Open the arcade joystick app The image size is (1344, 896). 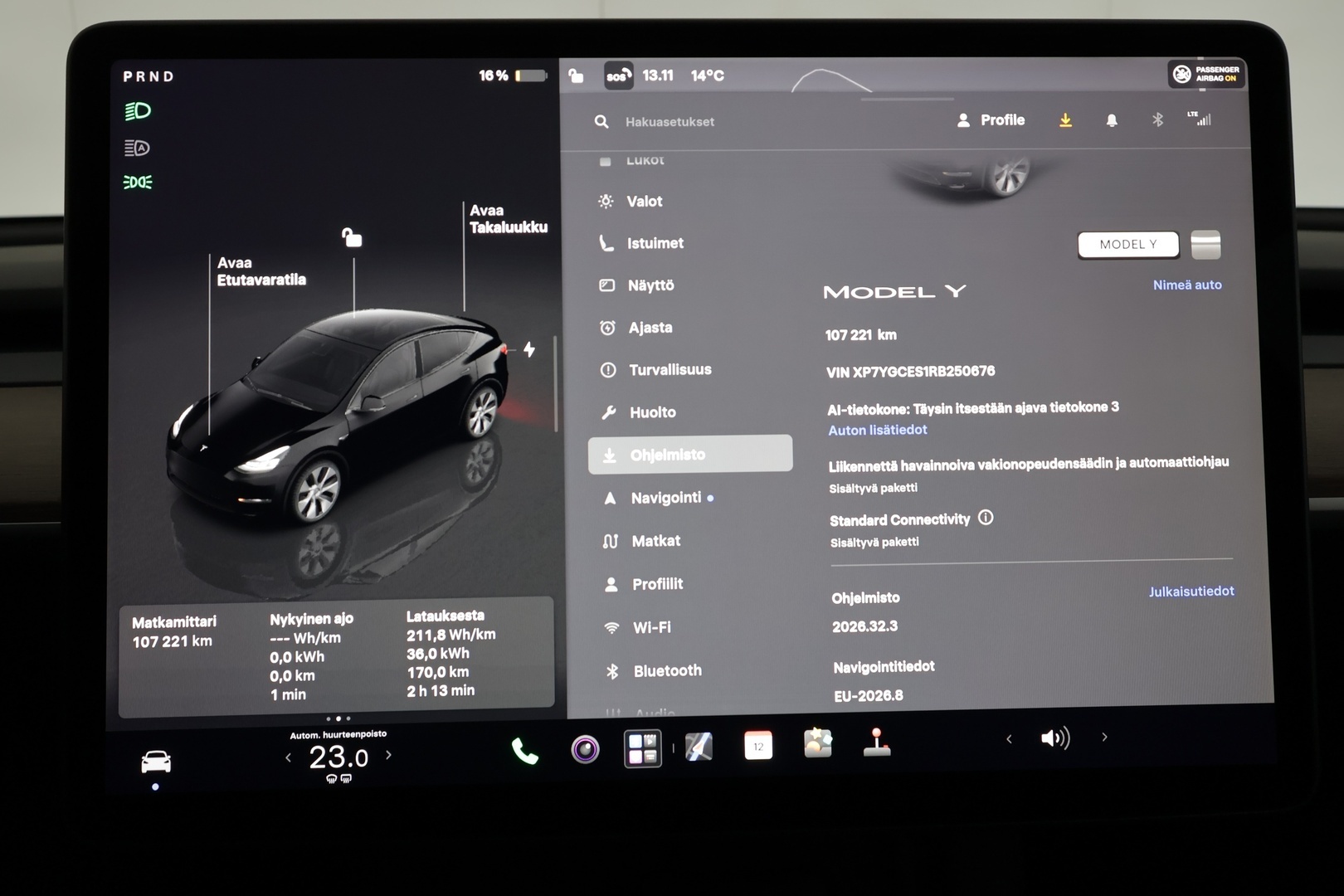tap(877, 743)
